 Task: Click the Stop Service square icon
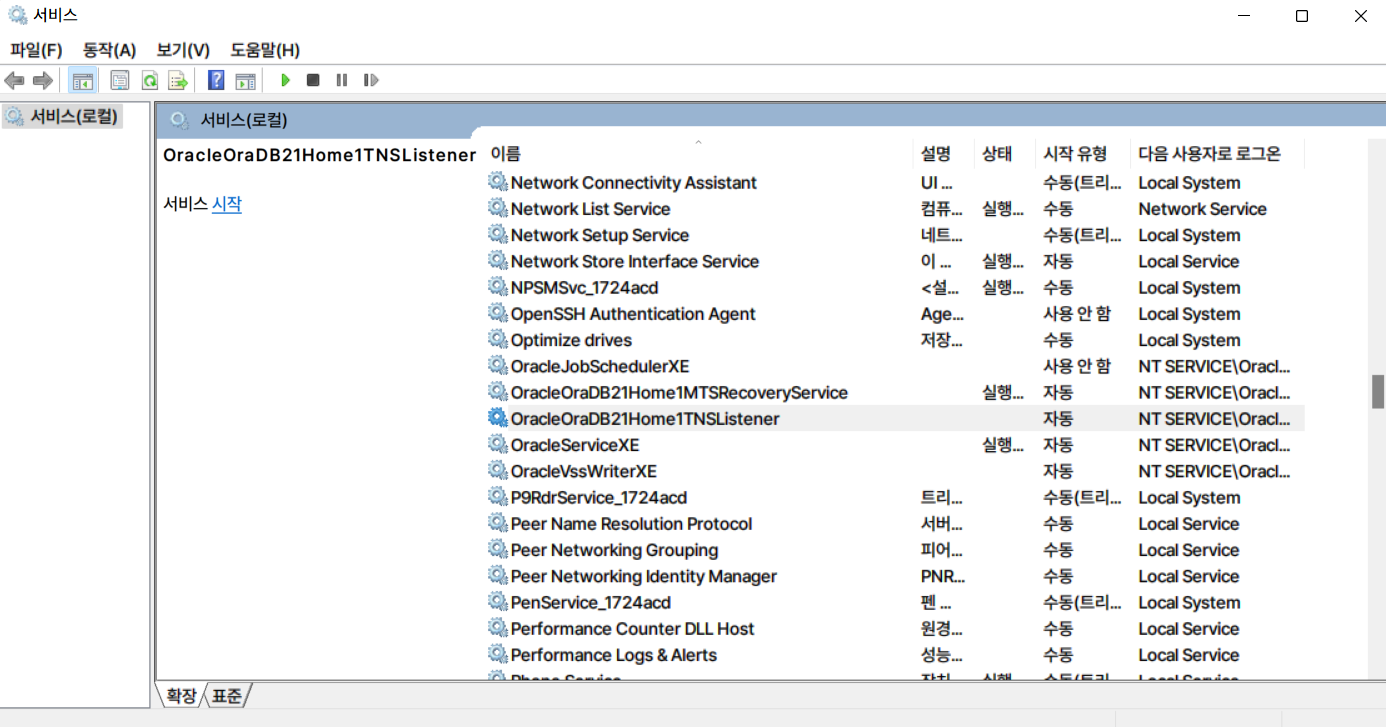click(x=313, y=80)
